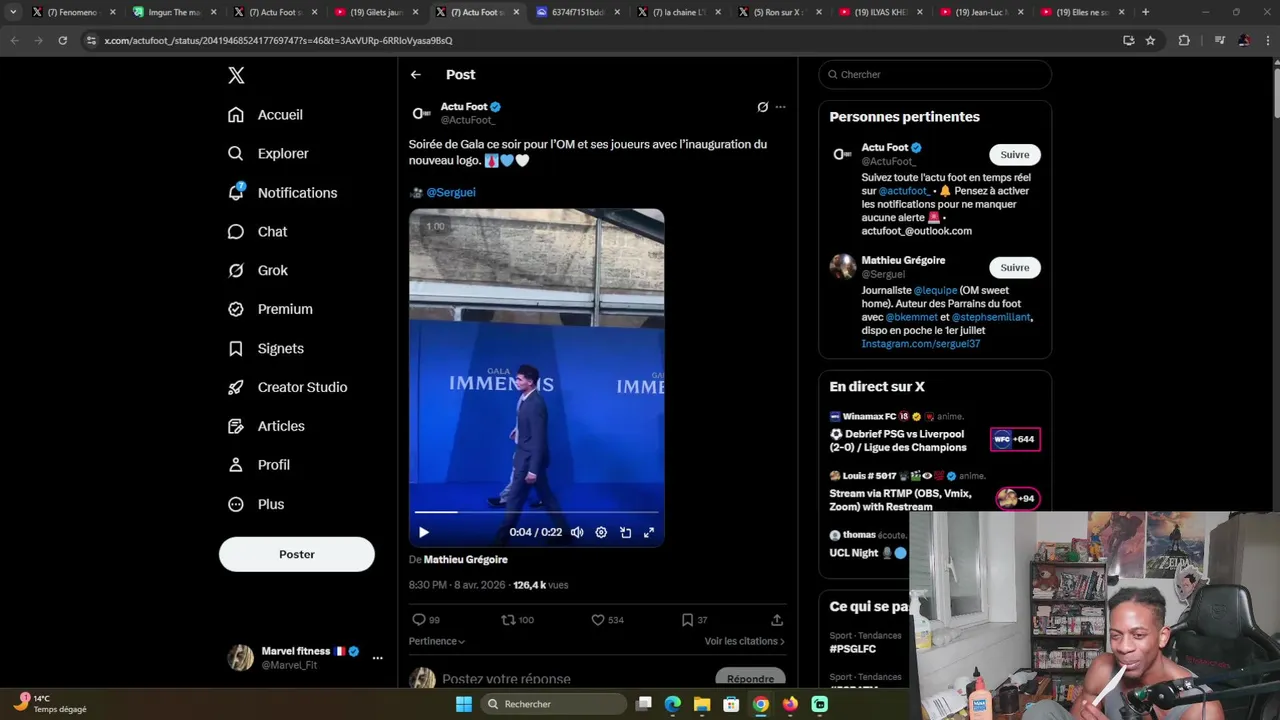Switch to Imgur tab

coord(174,12)
